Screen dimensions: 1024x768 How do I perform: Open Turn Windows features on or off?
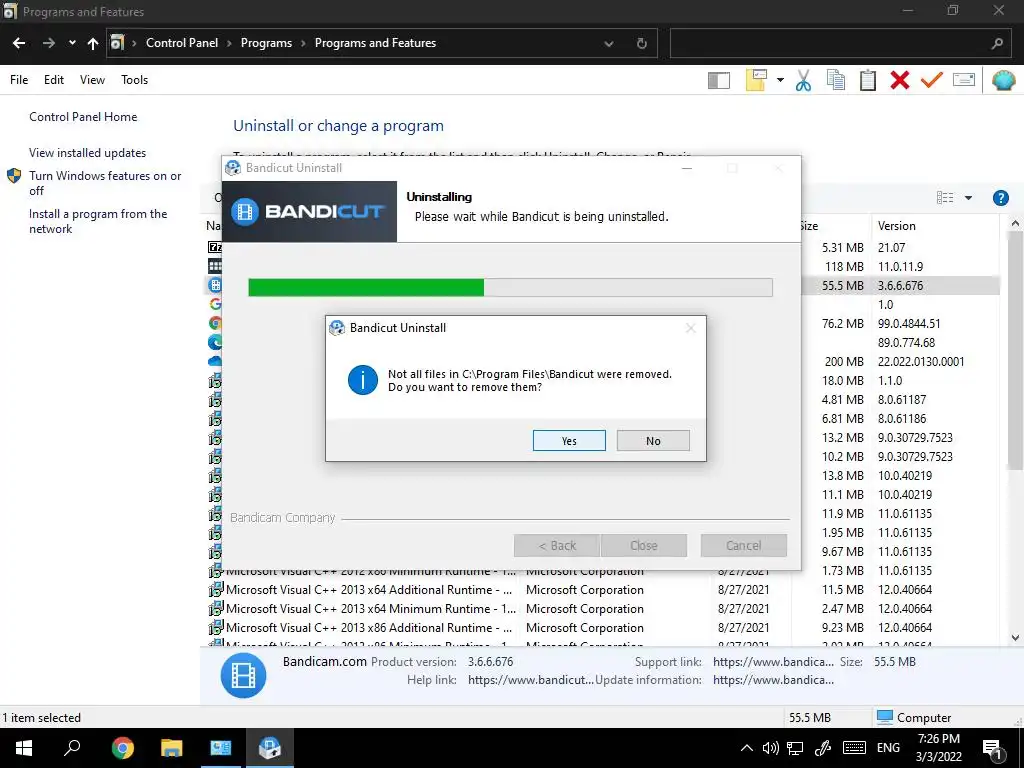(x=105, y=183)
